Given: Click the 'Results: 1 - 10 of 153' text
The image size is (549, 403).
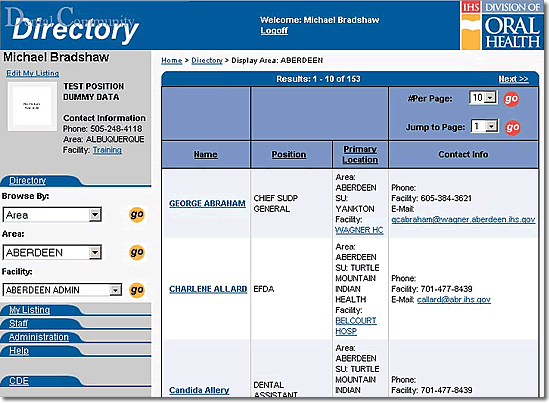Looking at the screenshot, I should [318, 79].
